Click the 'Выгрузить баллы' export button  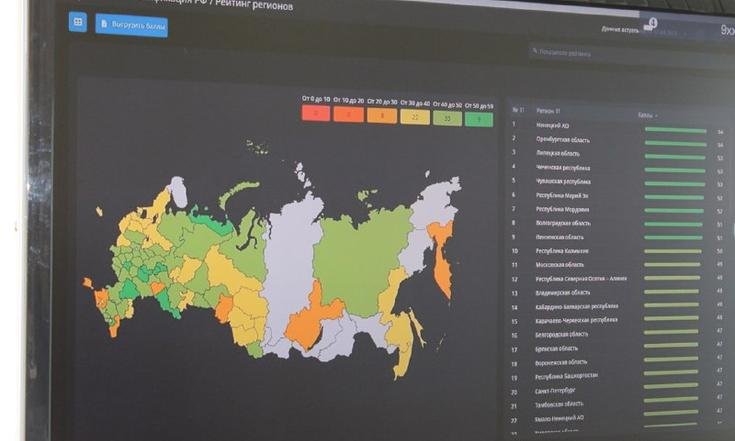click(131, 26)
